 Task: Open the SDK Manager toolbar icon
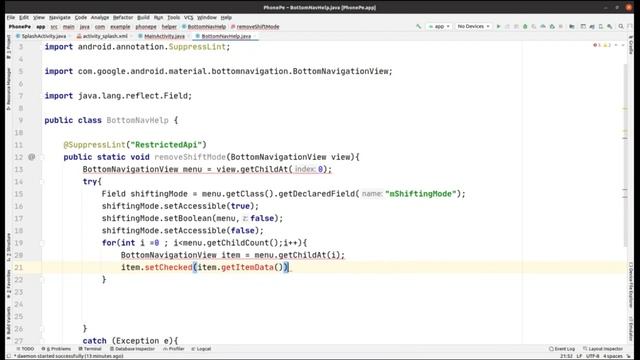click(x=609, y=27)
